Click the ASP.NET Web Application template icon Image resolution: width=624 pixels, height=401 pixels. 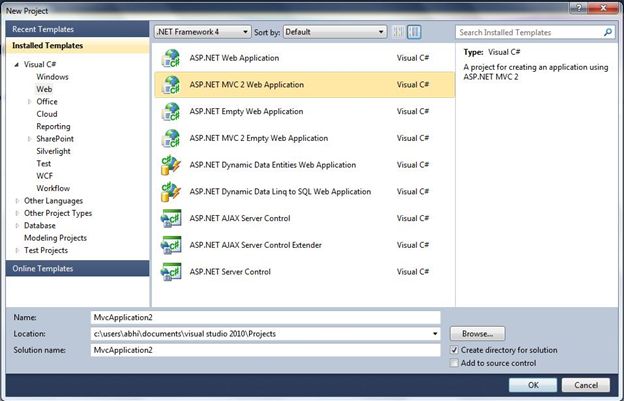[x=171, y=57]
